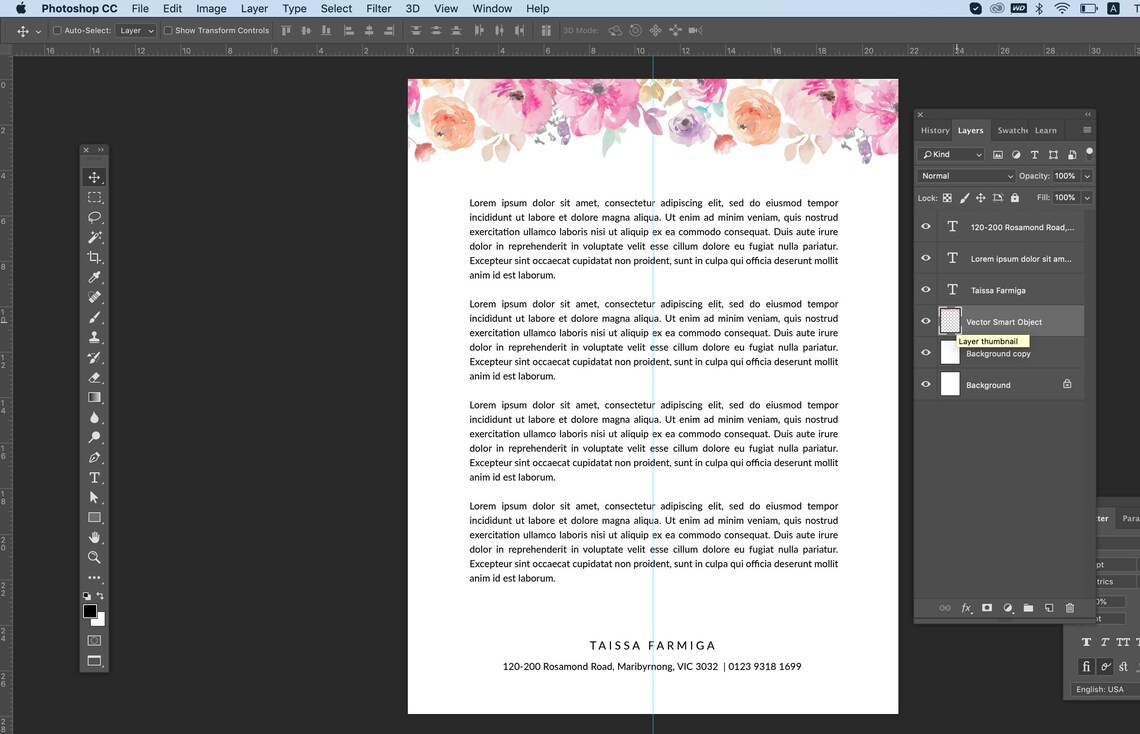Activate the Healing Brush tool

point(95,297)
